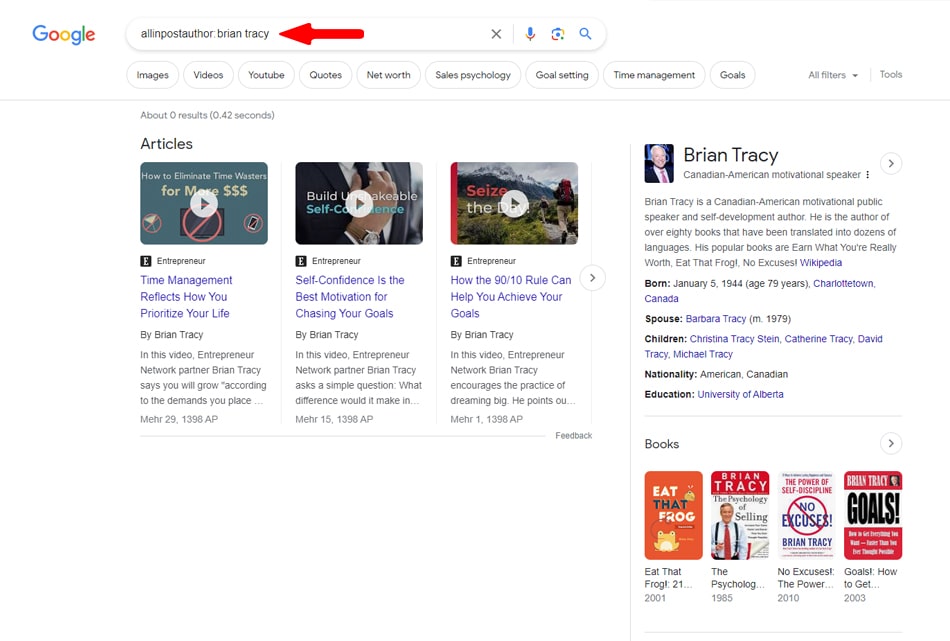Select the Videos filter chip
Image resolution: width=950 pixels, height=641 pixels.
[208, 75]
